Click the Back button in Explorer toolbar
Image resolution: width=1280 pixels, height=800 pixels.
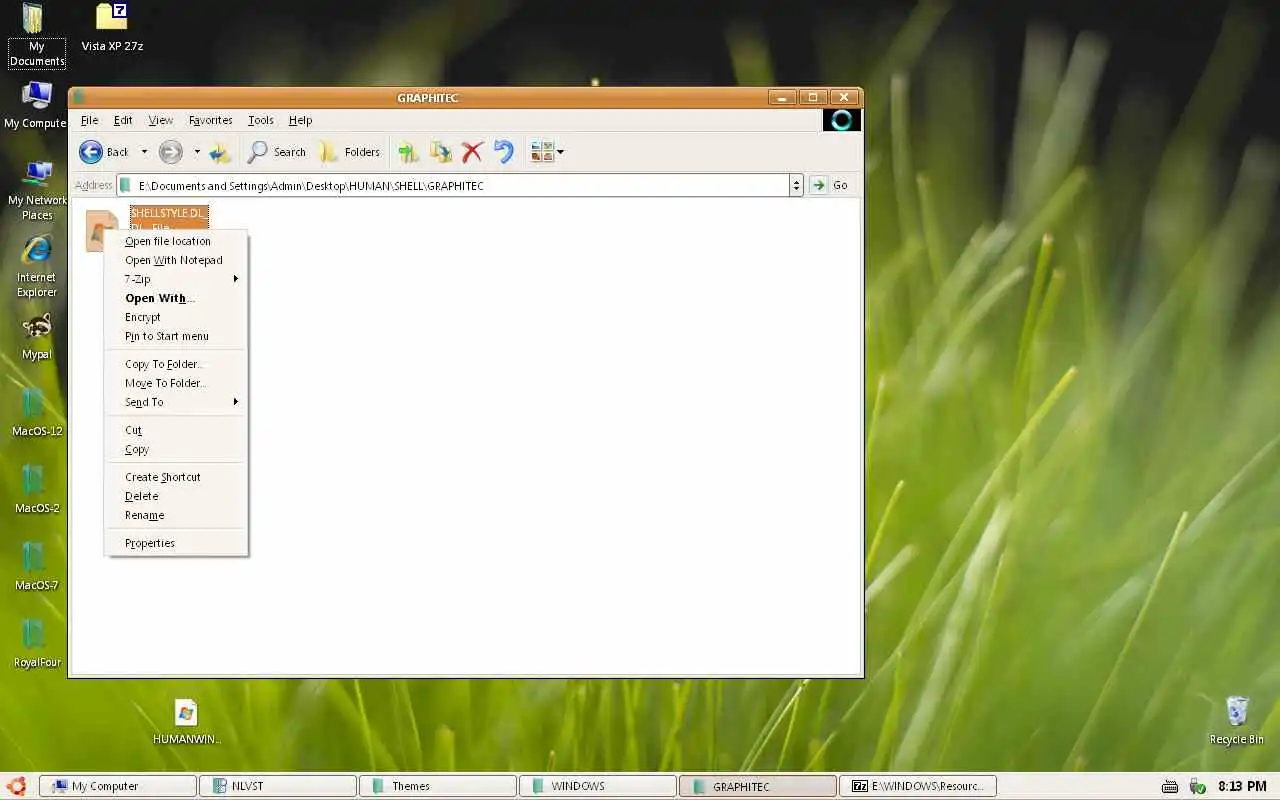104,152
